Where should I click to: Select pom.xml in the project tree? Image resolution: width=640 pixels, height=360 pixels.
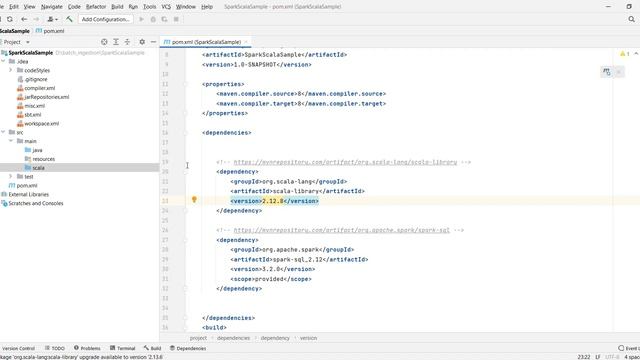pos(27,186)
